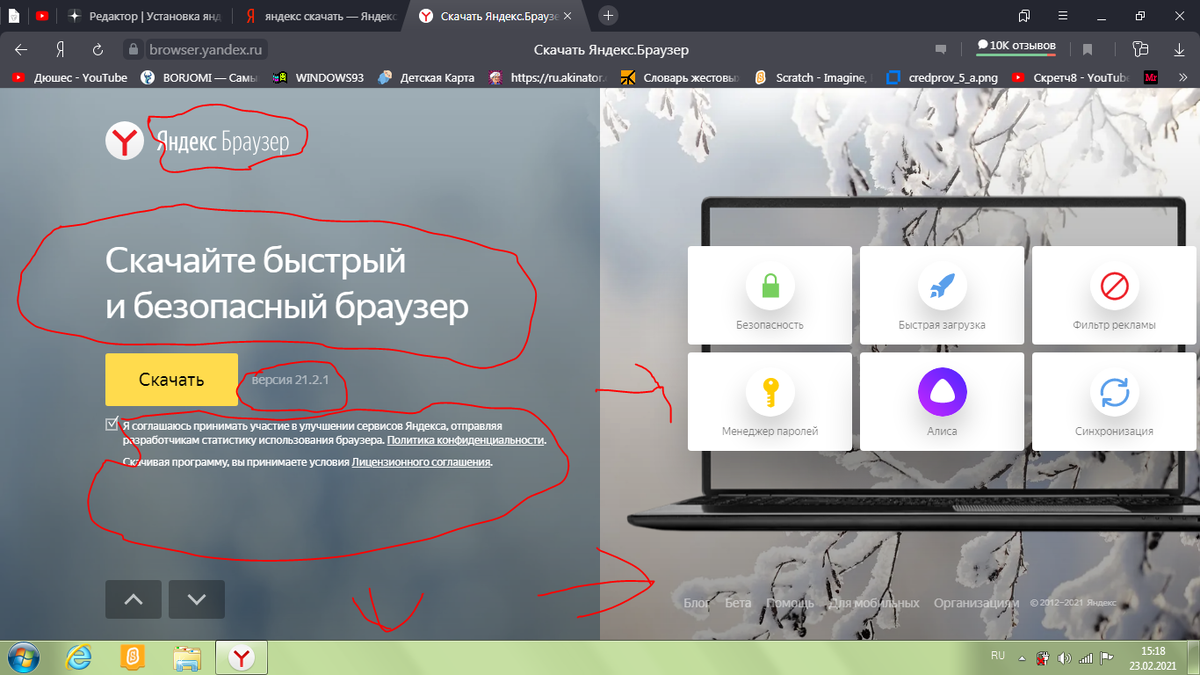Open the Скретч8 - YouTube bookmark
This screenshot has width=1200, height=675.
click(1069, 77)
